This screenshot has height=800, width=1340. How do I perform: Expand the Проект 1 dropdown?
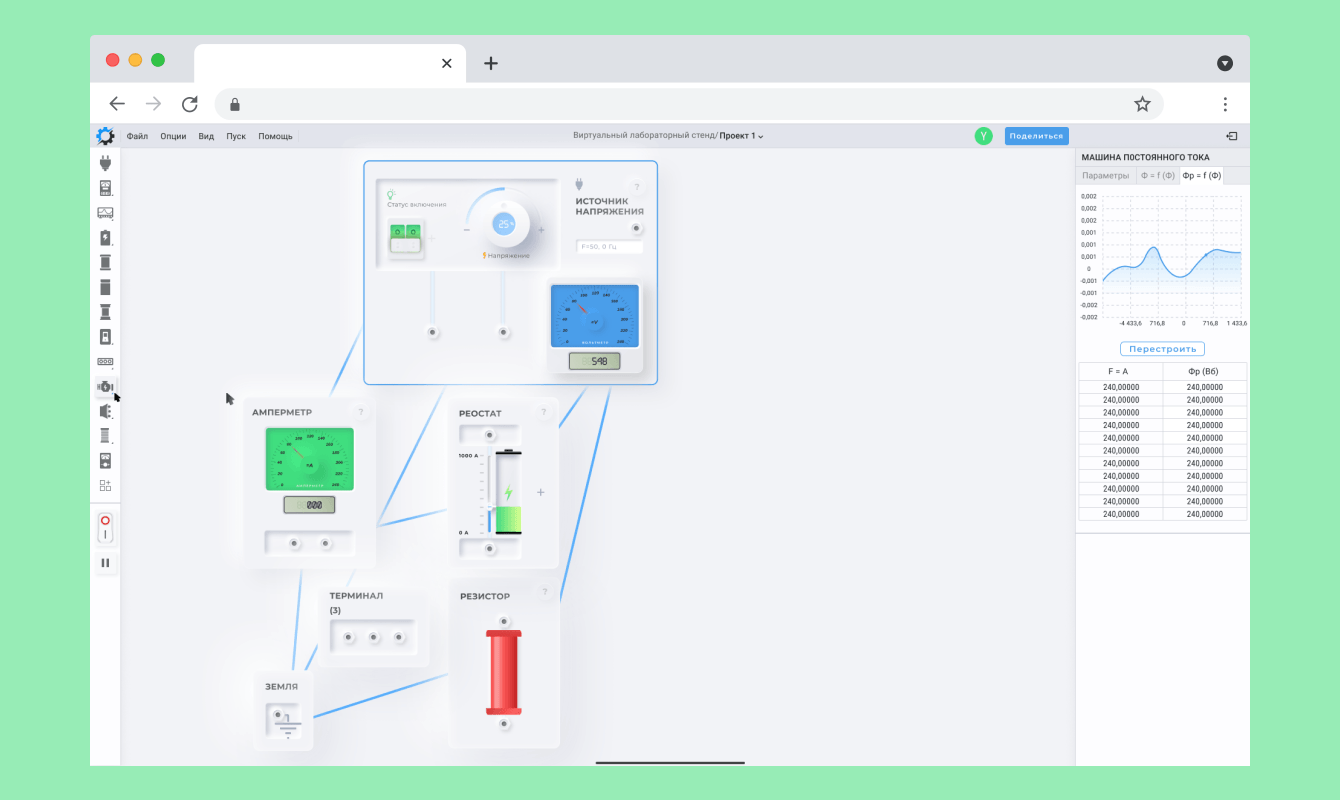(x=742, y=136)
